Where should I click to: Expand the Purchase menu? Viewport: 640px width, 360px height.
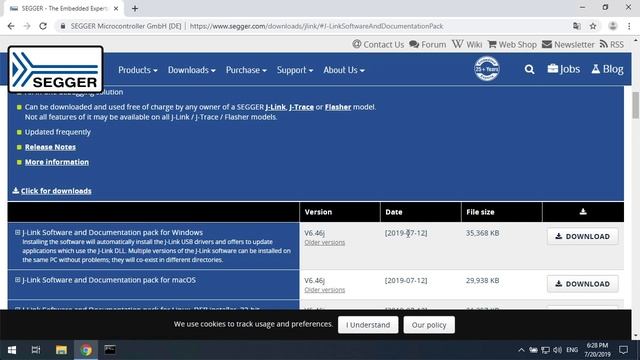[246, 70]
